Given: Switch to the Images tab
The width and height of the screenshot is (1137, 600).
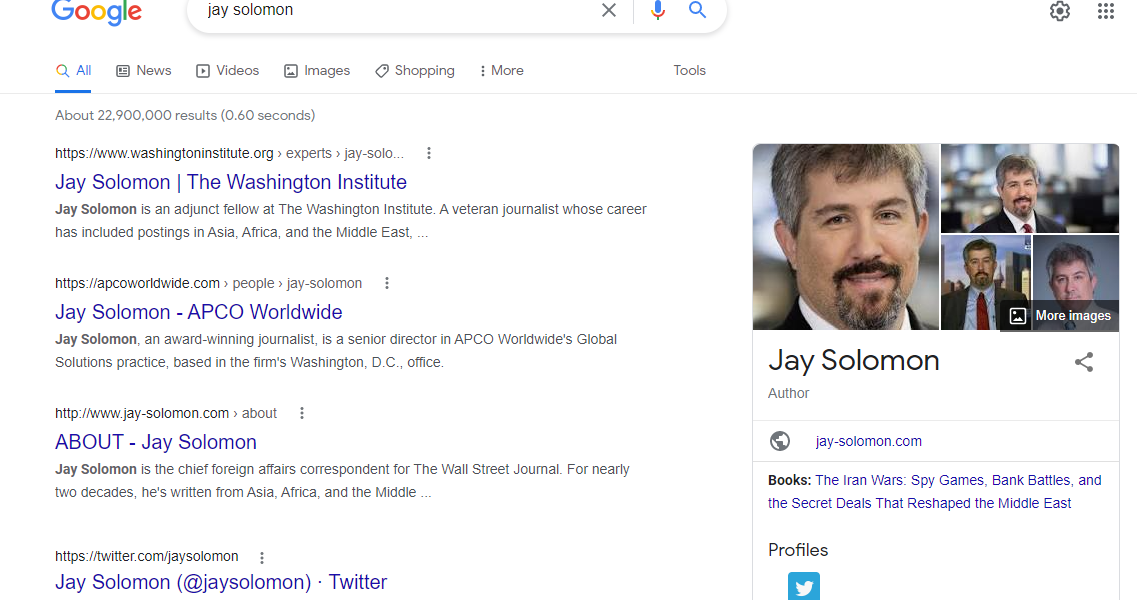Looking at the screenshot, I should (317, 71).
